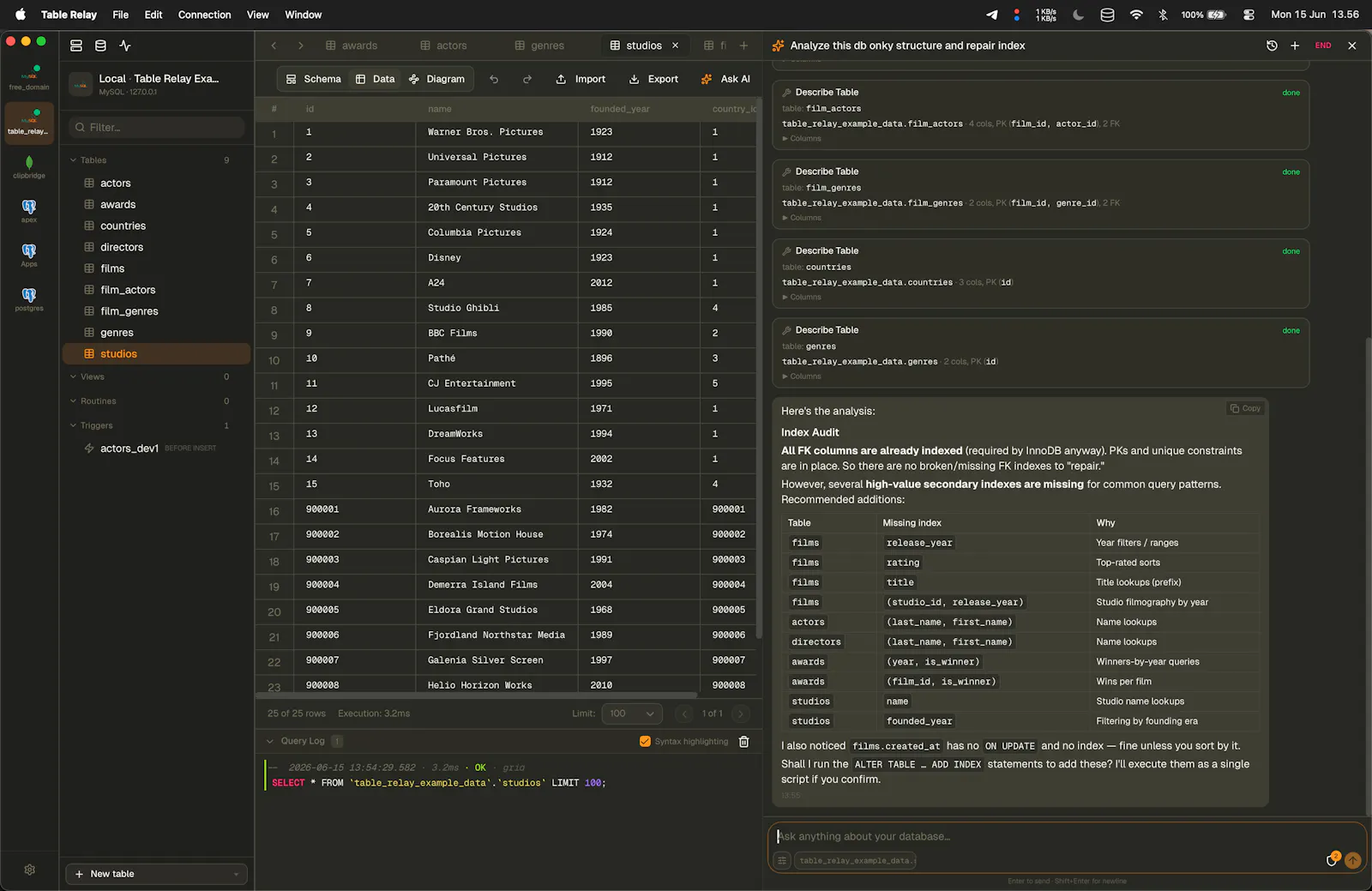The width and height of the screenshot is (1372, 891).
Task: Redo the last data change
Action: coord(527,79)
